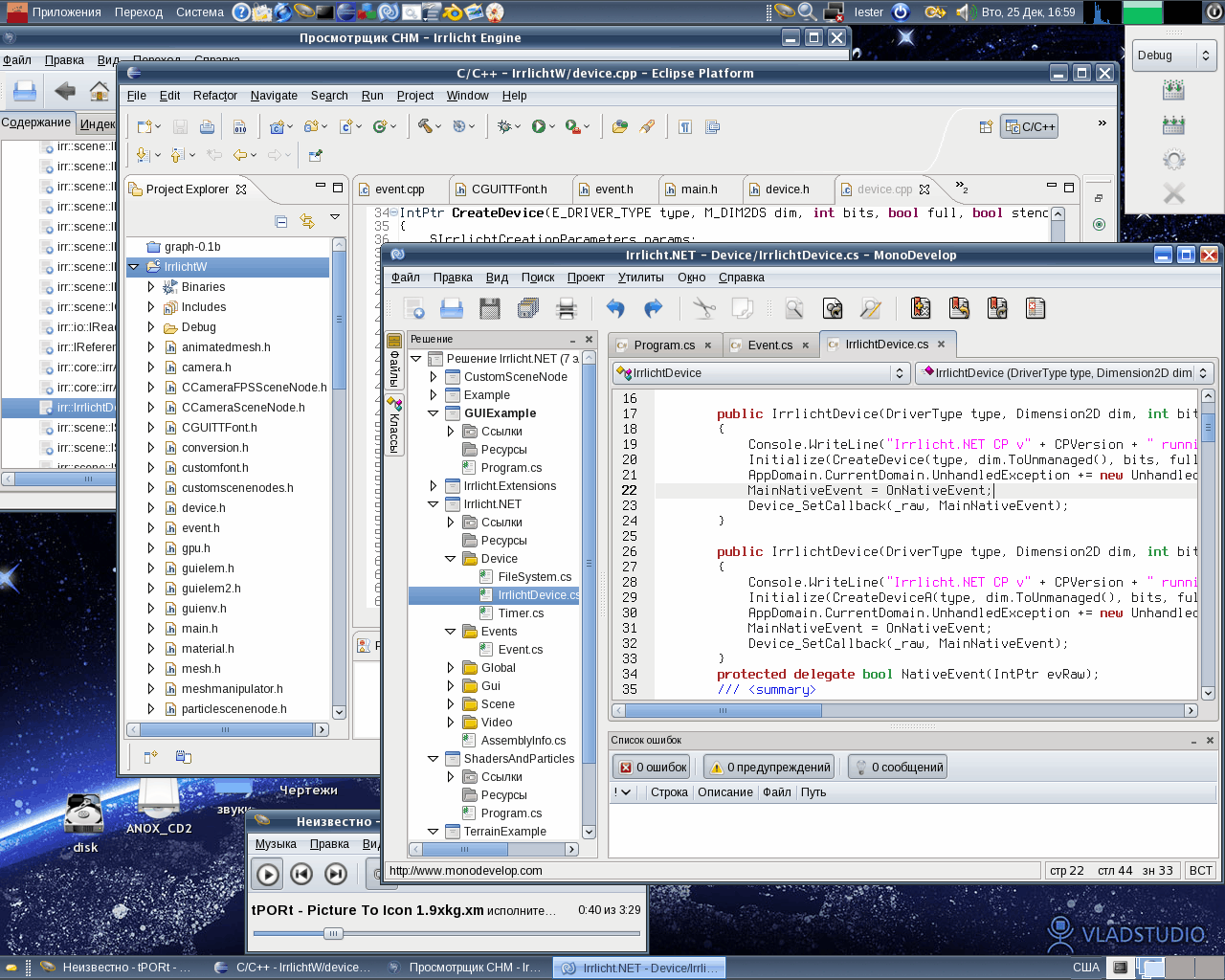Screen dimensions: 1225x980
Task: Switch to Program.cs tab in MonoDevelop
Action: click(x=663, y=345)
